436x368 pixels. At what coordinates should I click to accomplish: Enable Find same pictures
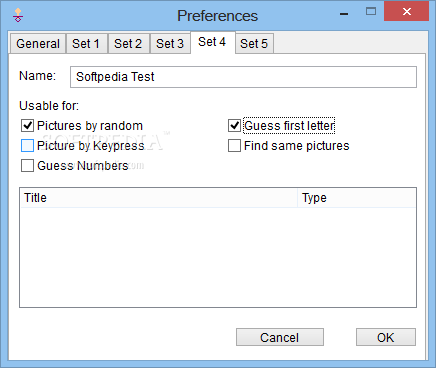tap(234, 146)
